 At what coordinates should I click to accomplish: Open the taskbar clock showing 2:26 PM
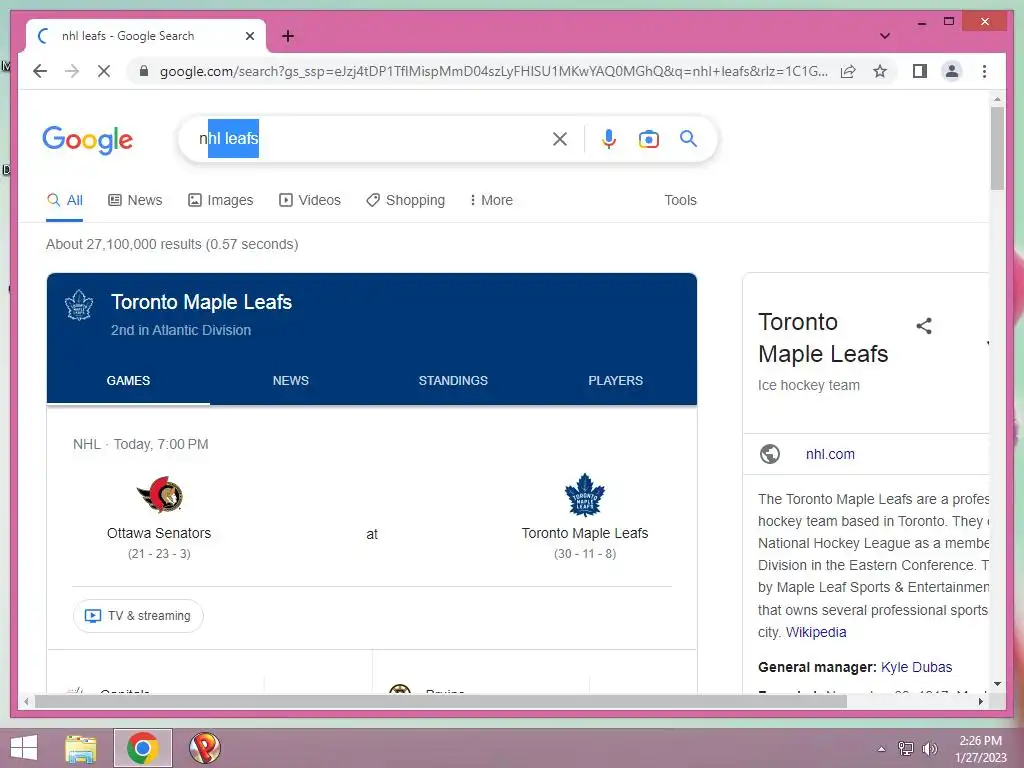pyautogui.click(x=981, y=749)
